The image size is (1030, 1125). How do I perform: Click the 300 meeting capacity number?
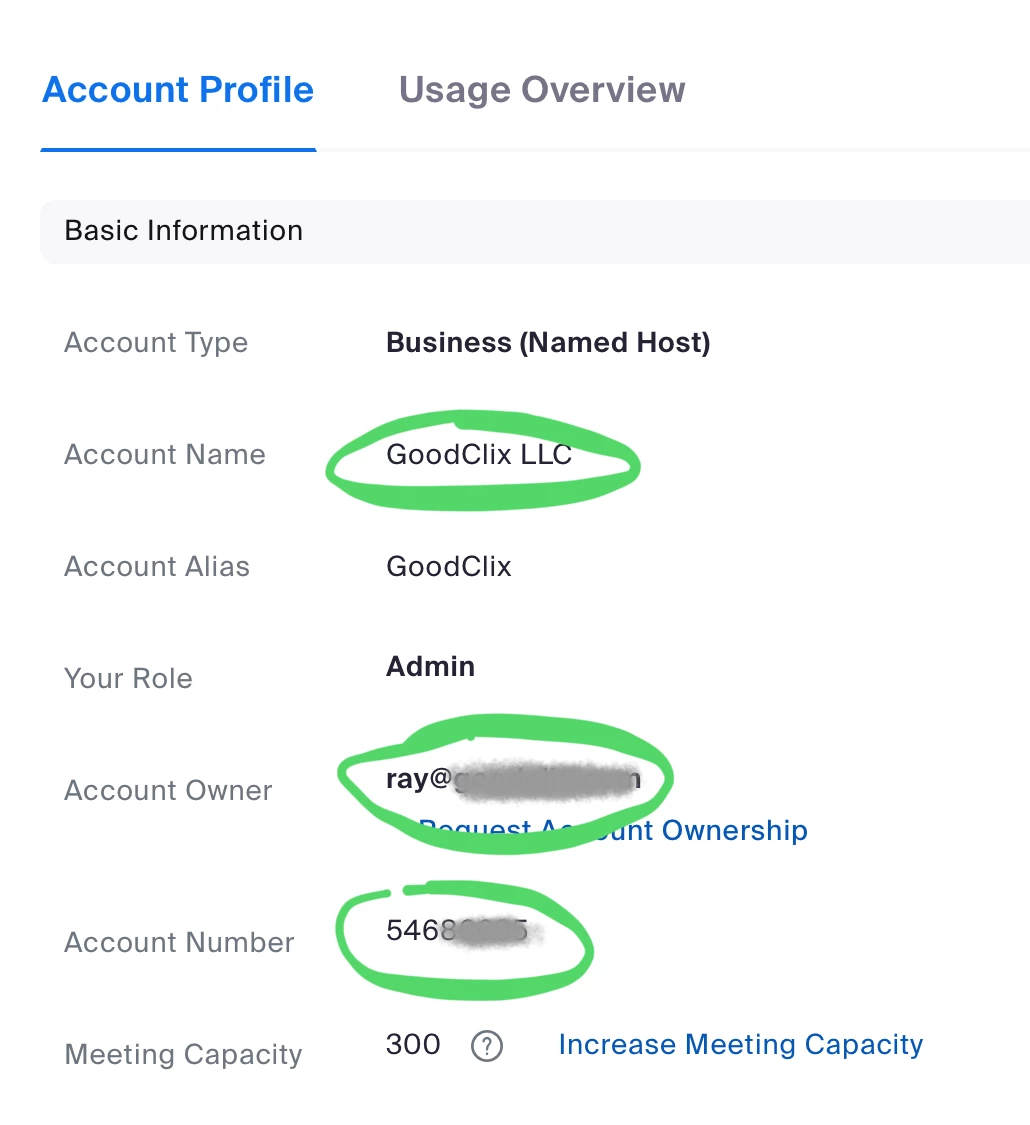click(412, 1045)
